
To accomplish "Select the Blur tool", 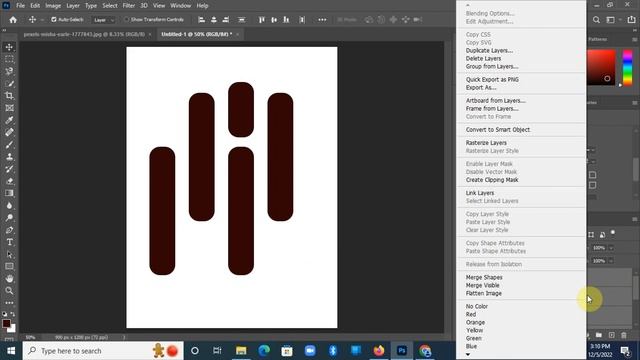I will point(9,206).
